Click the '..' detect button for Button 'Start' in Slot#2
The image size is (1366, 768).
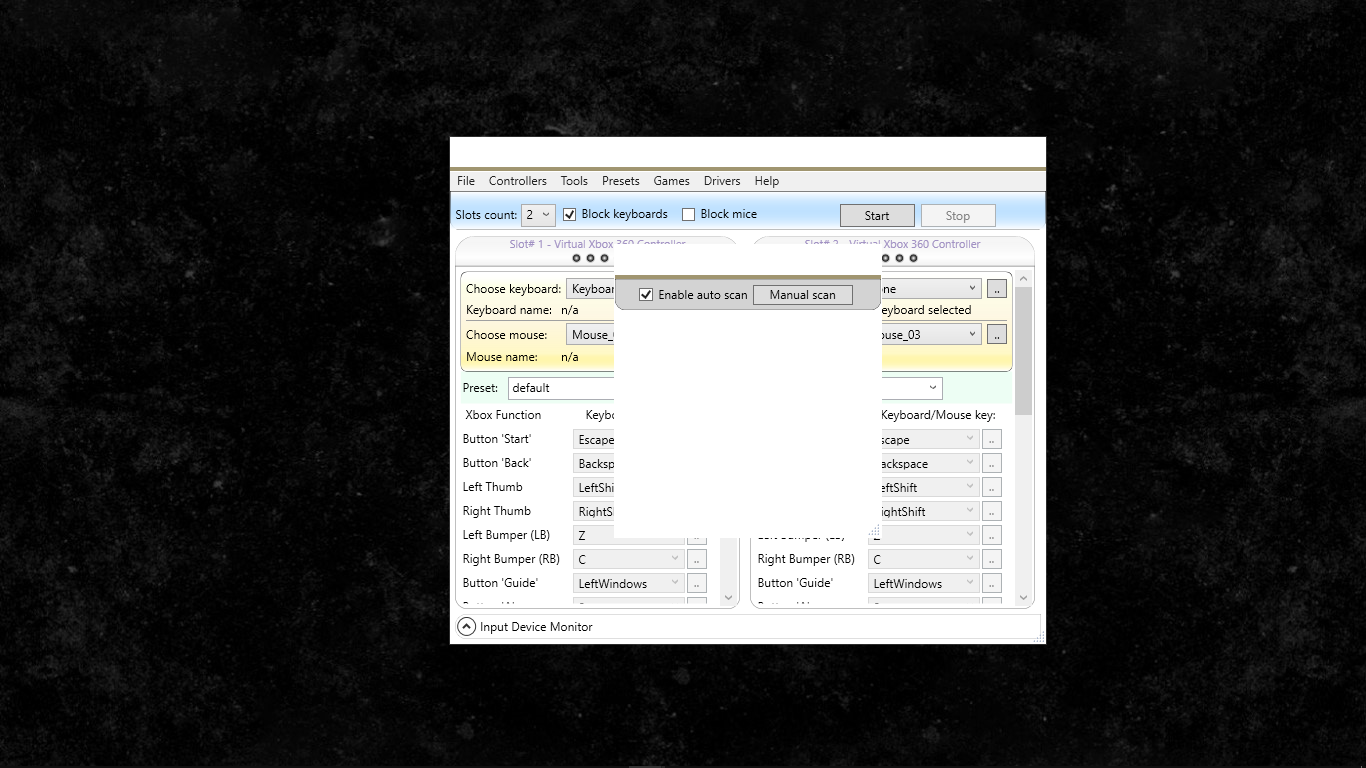991,438
